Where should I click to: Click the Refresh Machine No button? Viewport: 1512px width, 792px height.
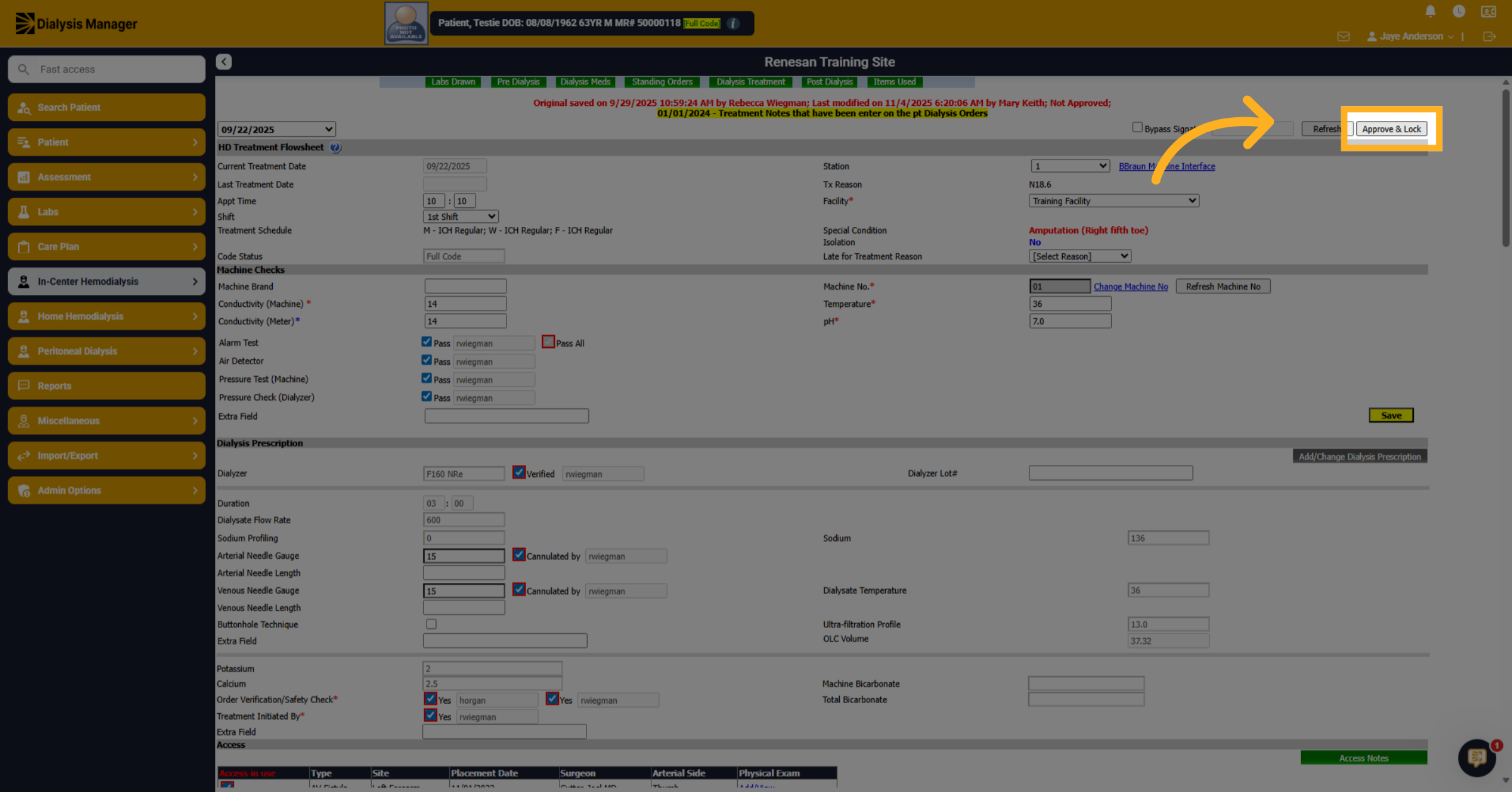1223,287
